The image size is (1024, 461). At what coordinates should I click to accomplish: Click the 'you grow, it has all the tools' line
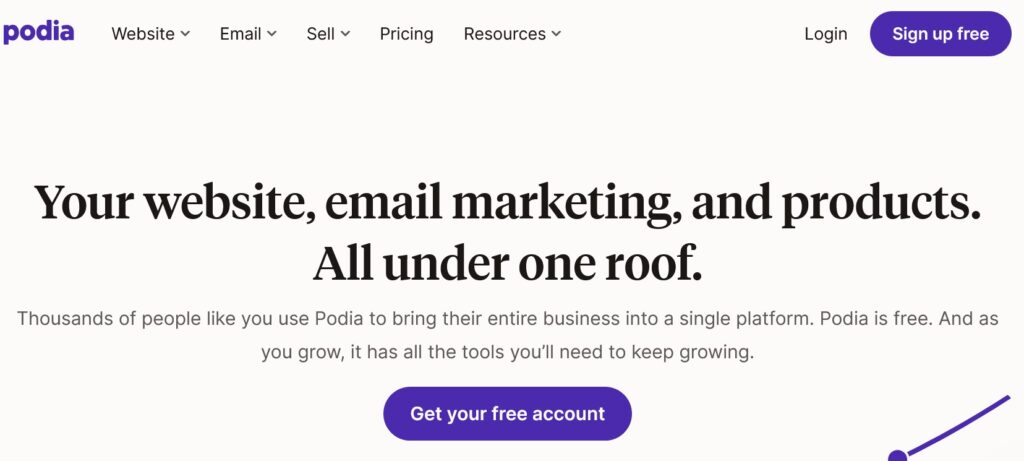(x=507, y=353)
